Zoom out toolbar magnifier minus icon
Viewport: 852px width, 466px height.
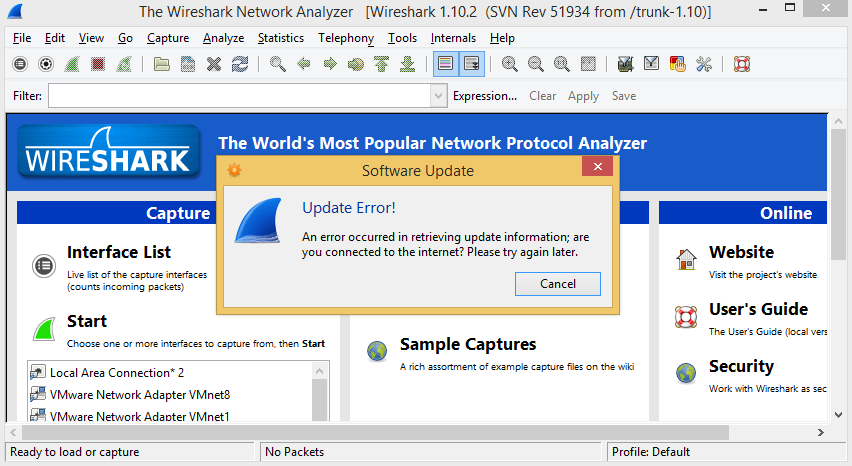point(535,64)
